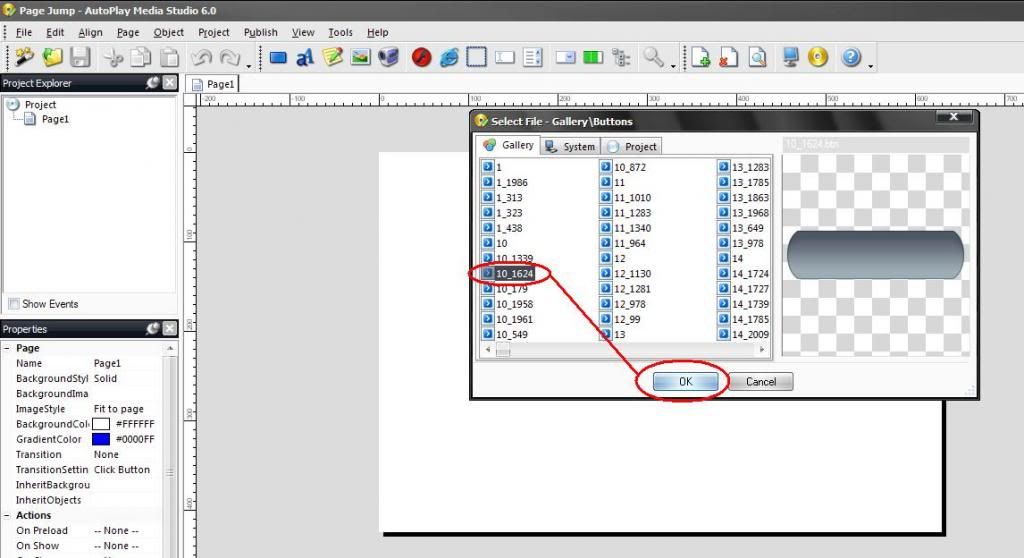Click the Open project folder icon
Image resolution: width=1024 pixels, height=558 pixels.
coord(52,58)
